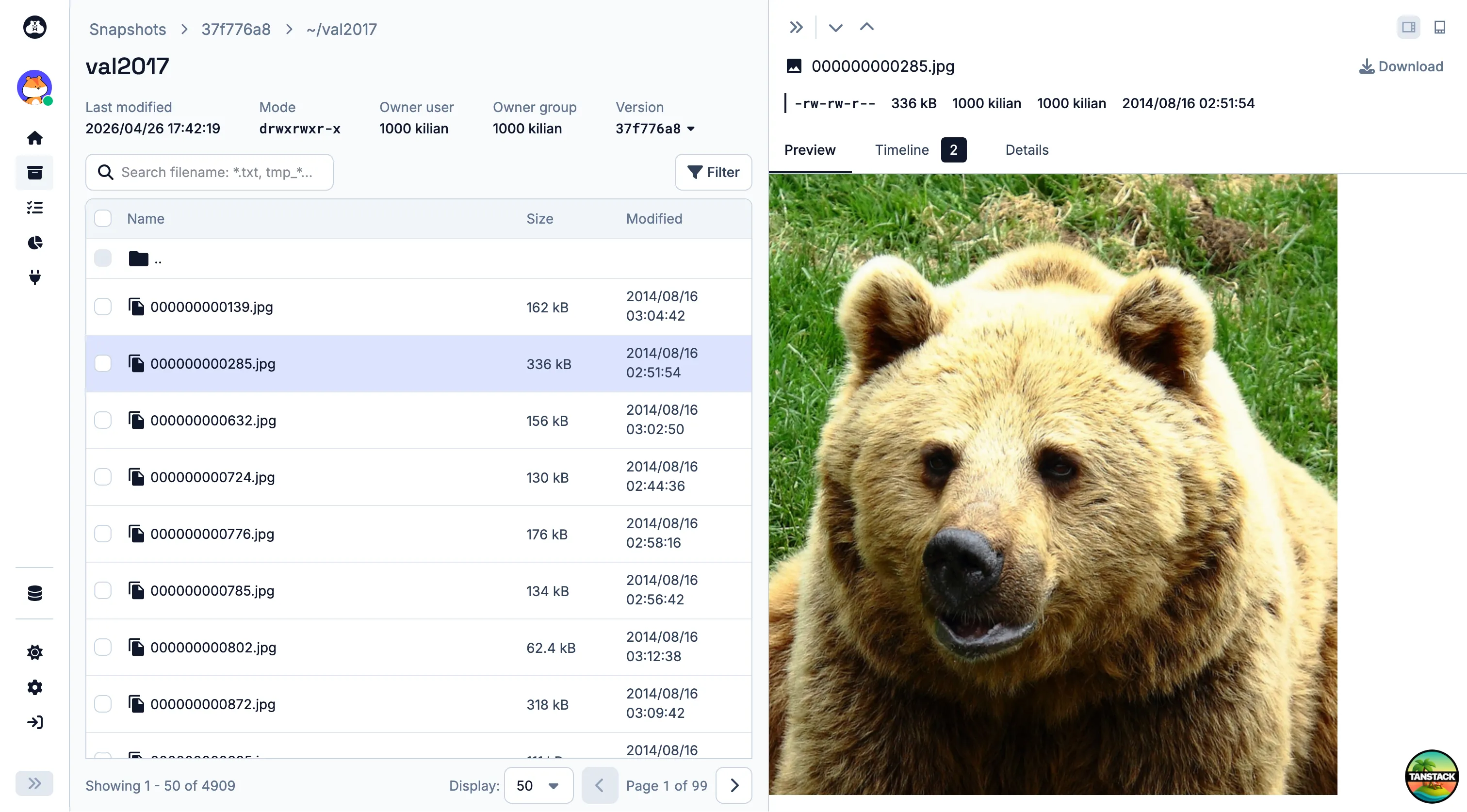Screen dimensions: 1467x812
Task: Check the box for 000000000285.jpg
Action: click(x=102, y=363)
